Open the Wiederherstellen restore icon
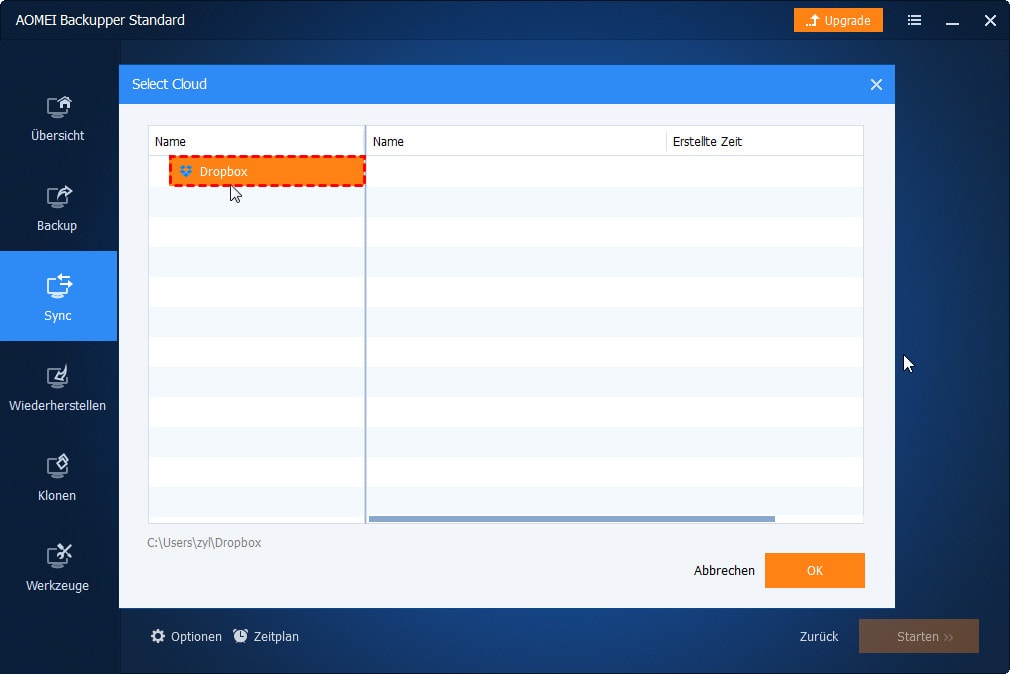The height and width of the screenshot is (674, 1010). (x=58, y=376)
